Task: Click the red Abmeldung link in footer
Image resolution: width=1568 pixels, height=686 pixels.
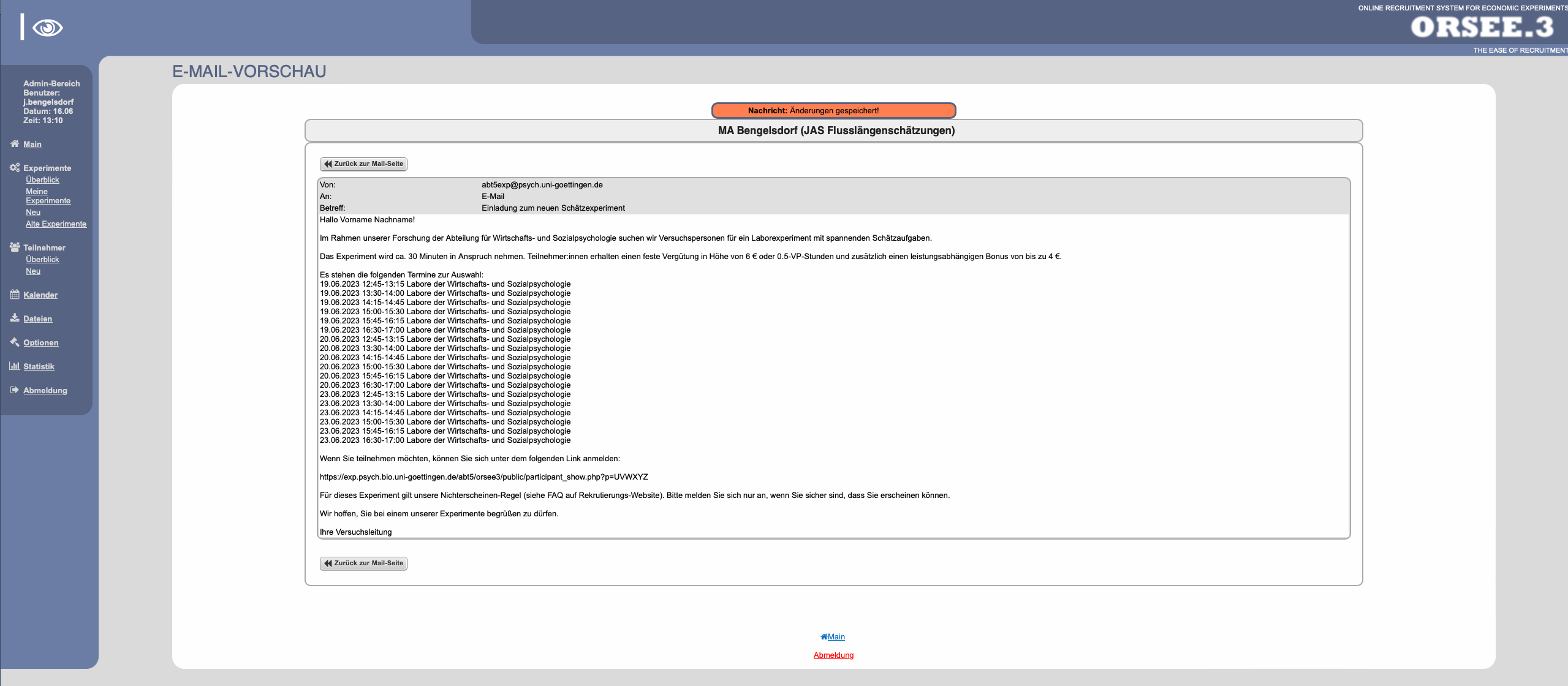Action: tap(833, 655)
